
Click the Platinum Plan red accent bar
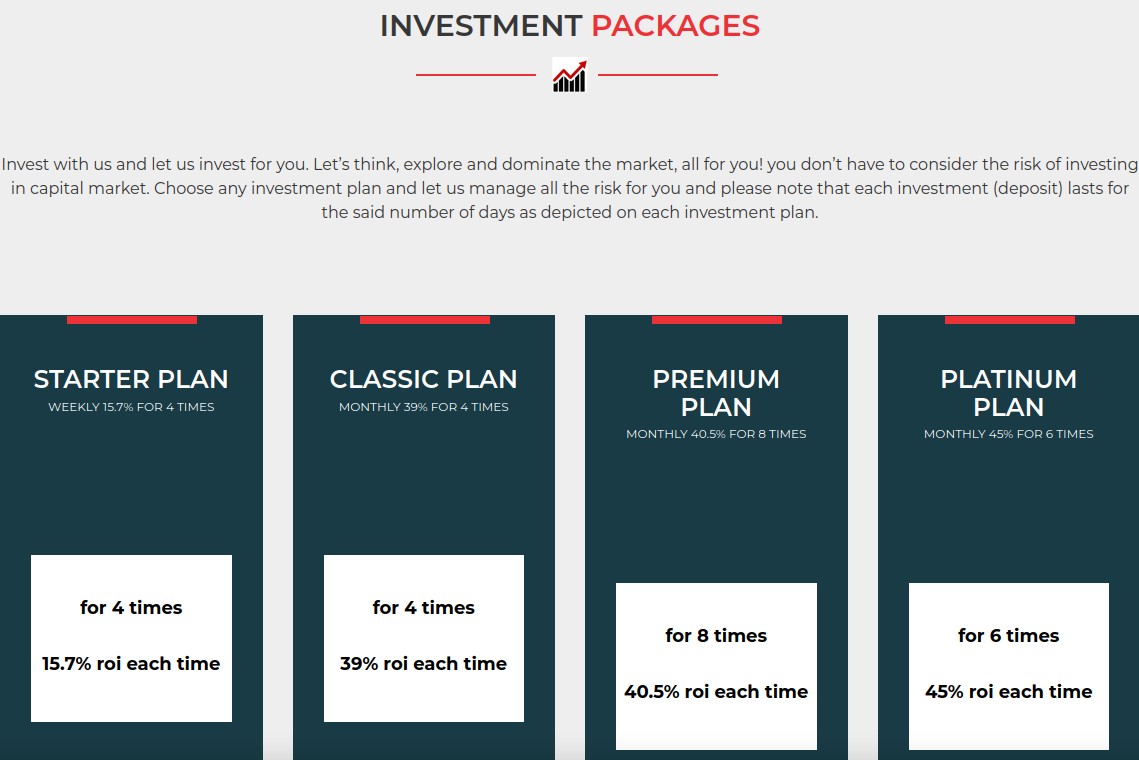point(1009,320)
